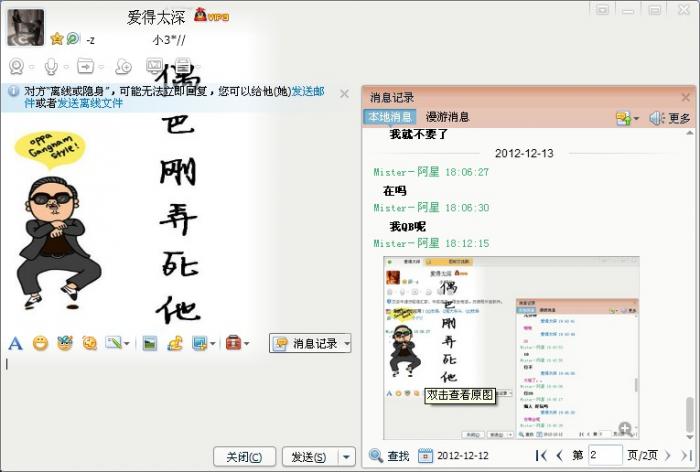Open the red toolbox apps icon

click(233, 343)
